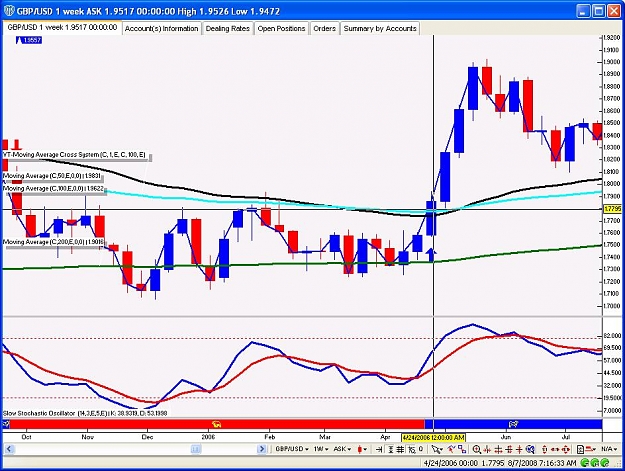Click the Jun label on time axis
Viewport: 625px width, 471px height.
coord(506,437)
